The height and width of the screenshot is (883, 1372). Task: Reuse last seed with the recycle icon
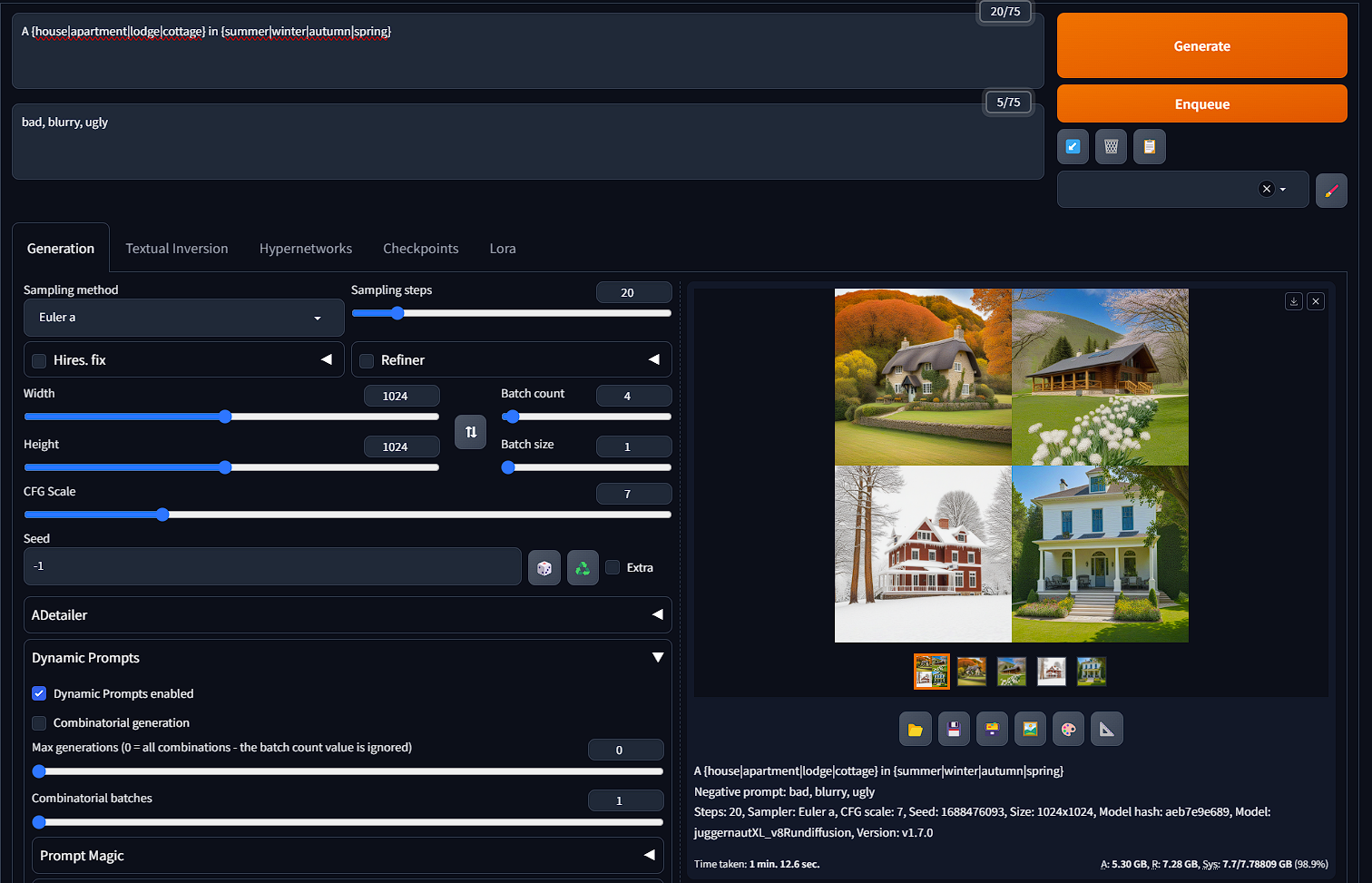[x=583, y=566]
